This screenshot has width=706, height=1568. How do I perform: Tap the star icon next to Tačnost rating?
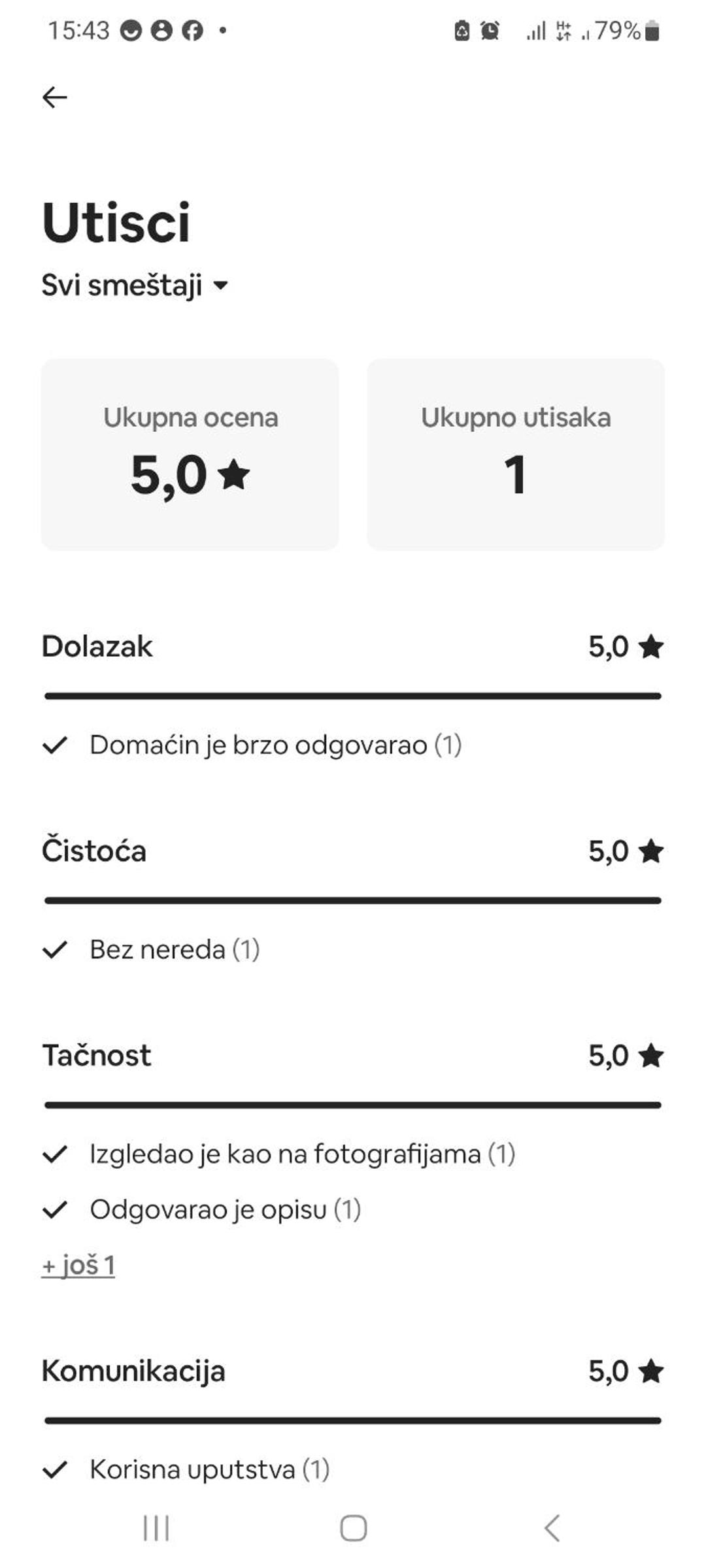point(651,1056)
